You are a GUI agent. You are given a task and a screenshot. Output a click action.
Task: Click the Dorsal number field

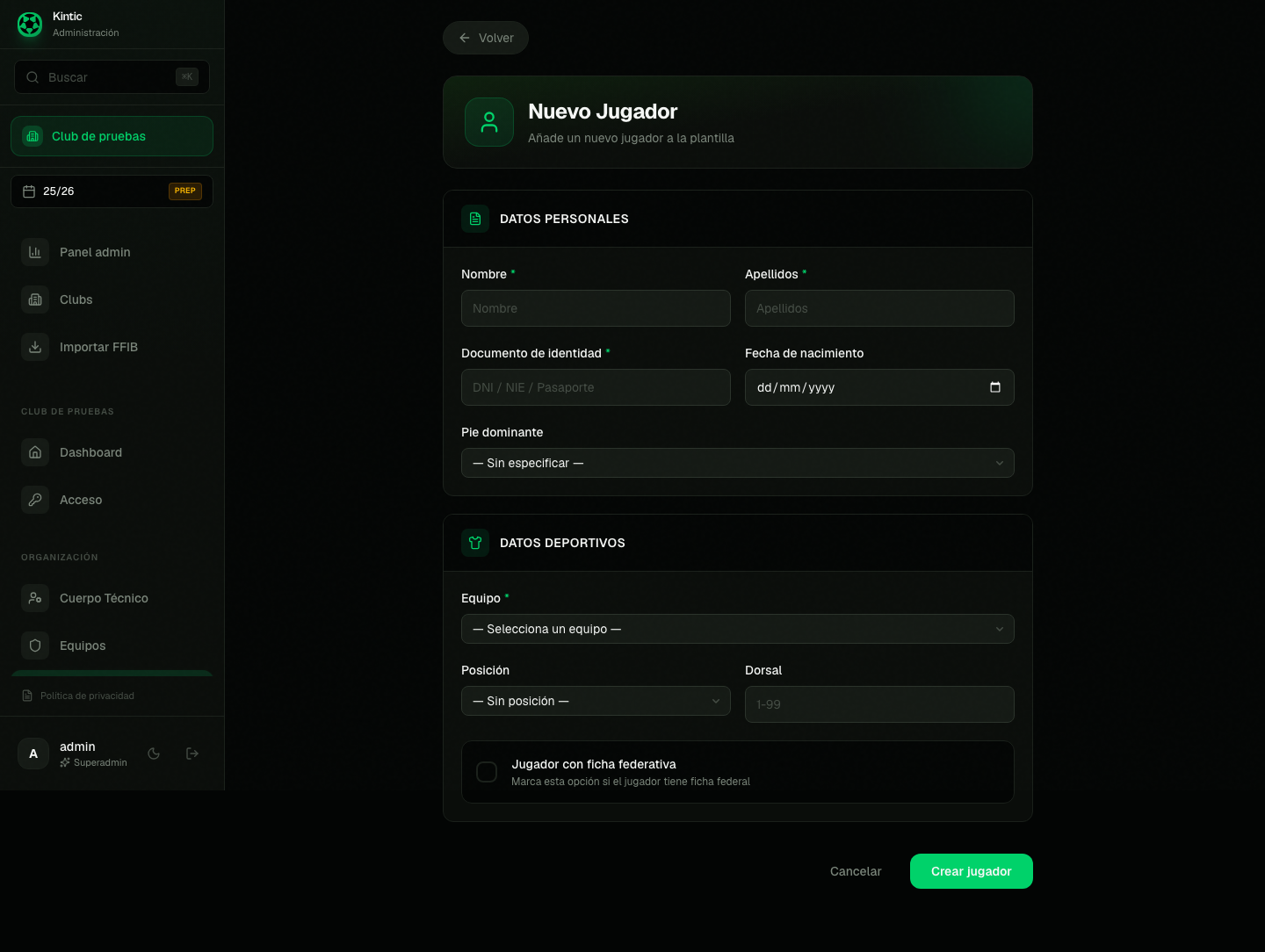(879, 704)
